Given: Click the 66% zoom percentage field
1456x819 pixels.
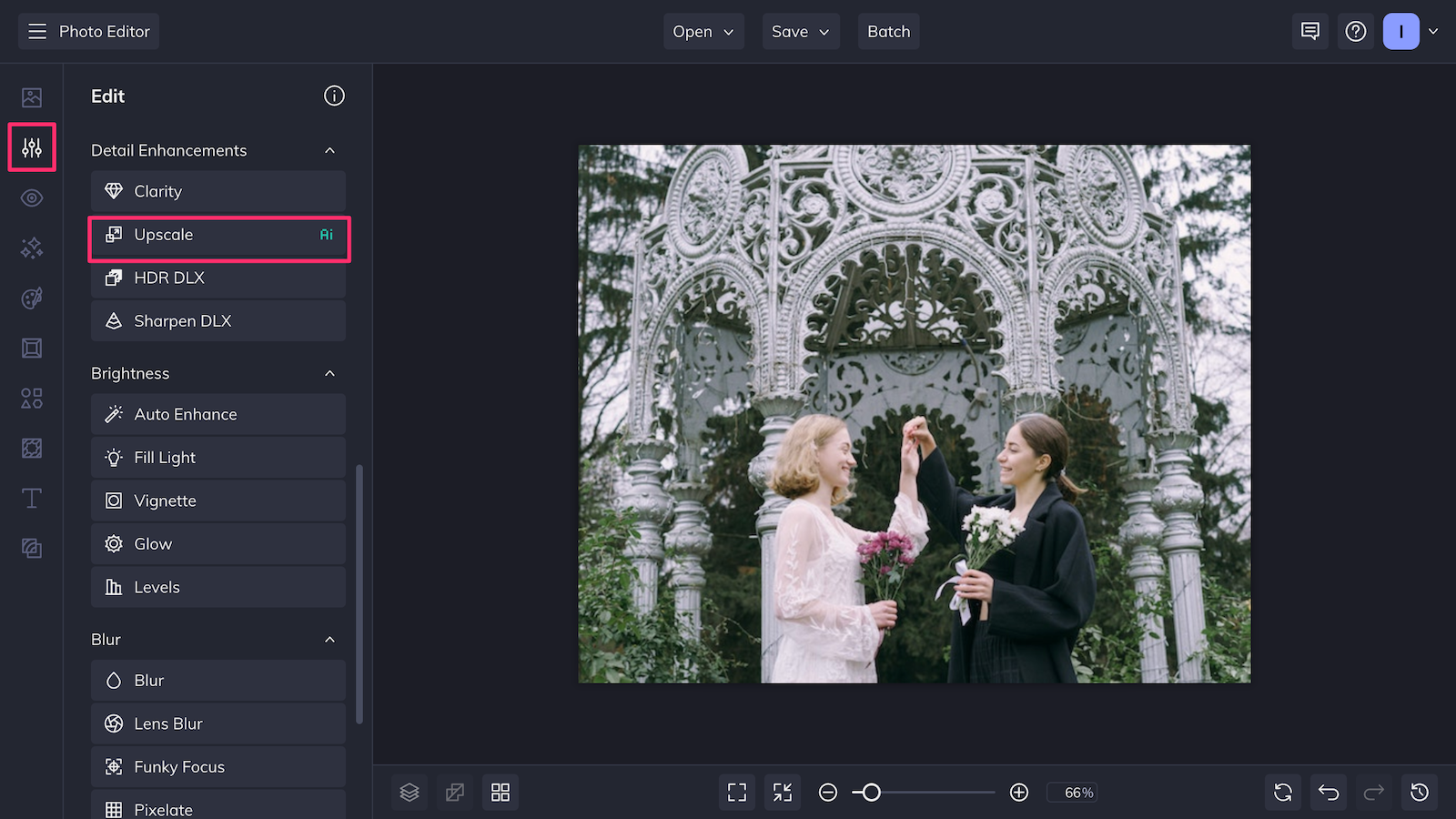Looking at the screenshot, I should (x=1072, y=792).
